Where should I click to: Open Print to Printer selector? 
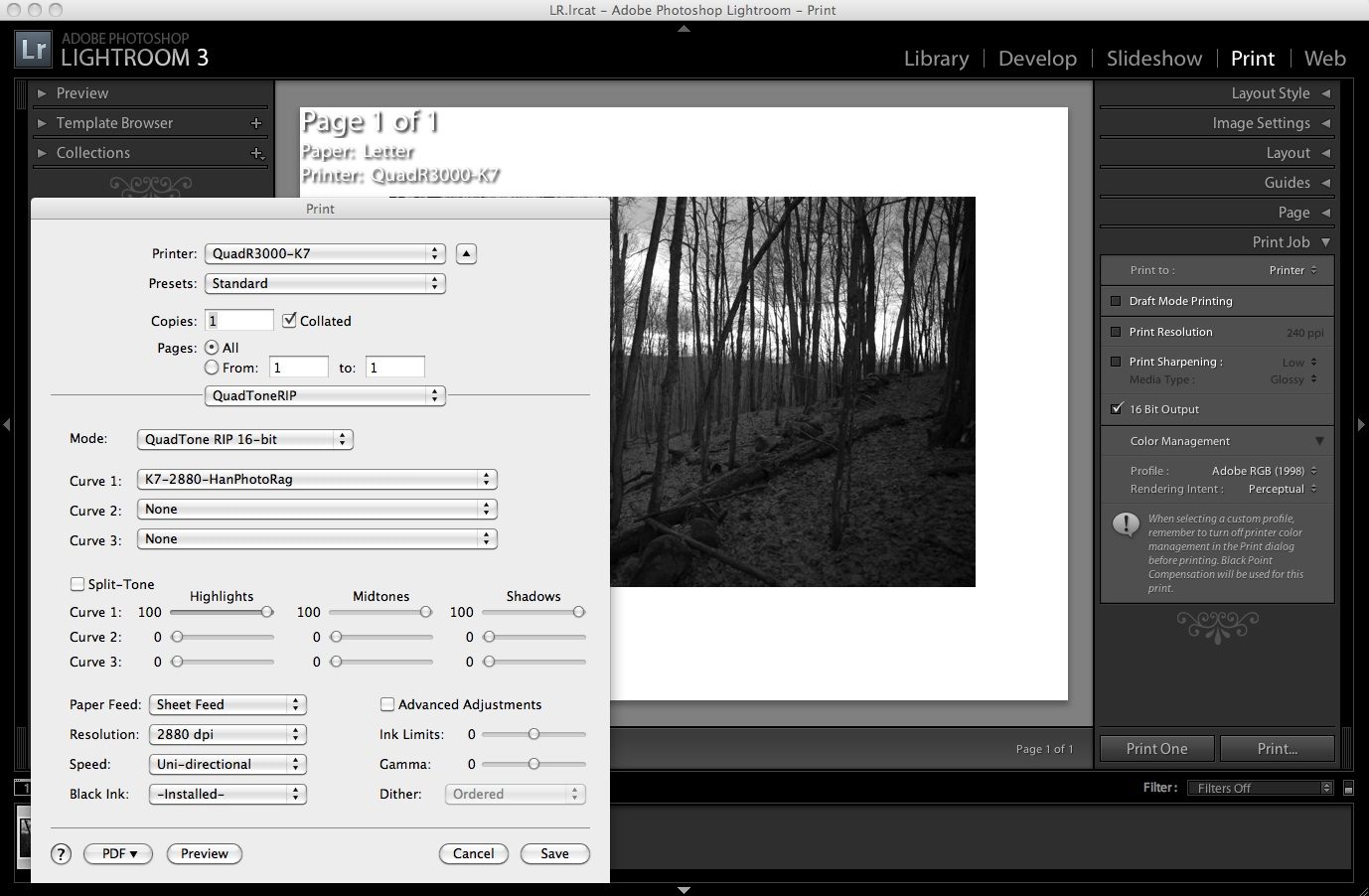(1292, 270)
